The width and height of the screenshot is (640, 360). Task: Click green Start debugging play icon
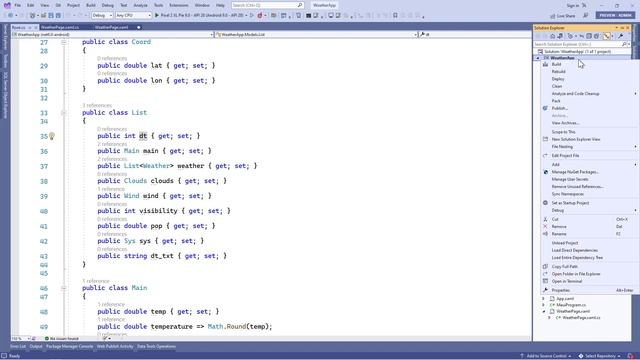pos(157,16)
